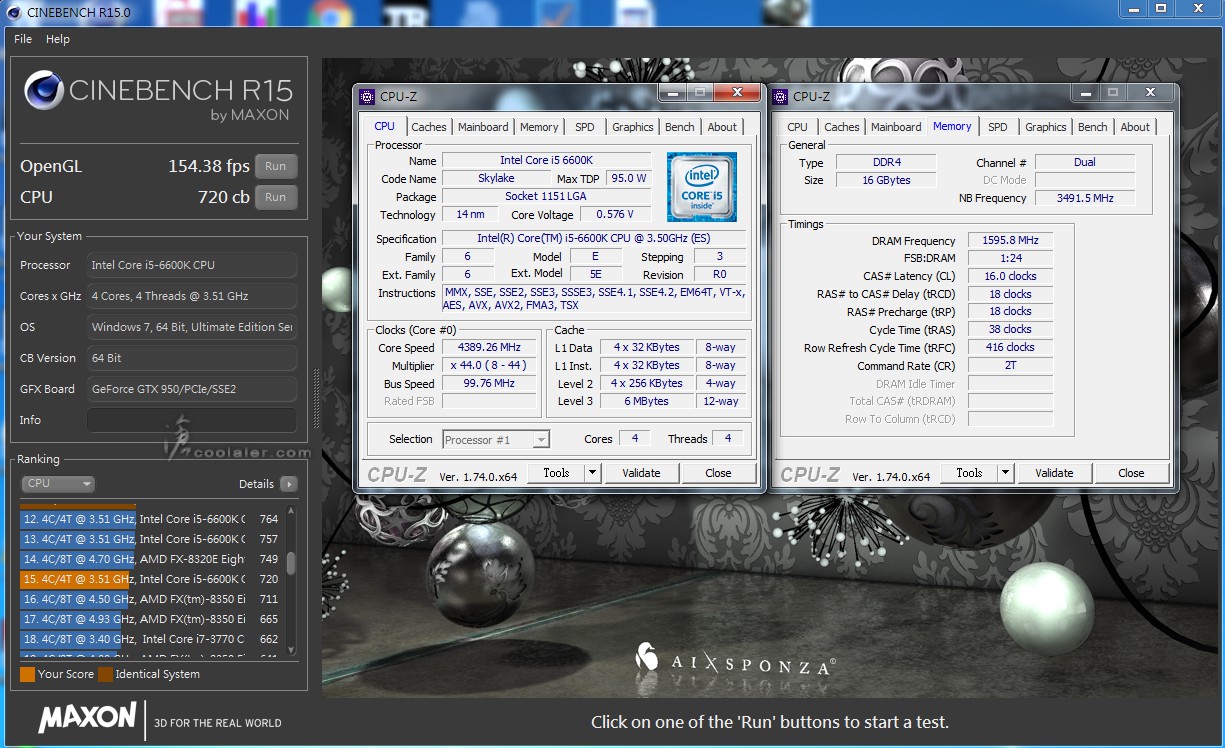Click the Info text field in Your System

[191, 420]
